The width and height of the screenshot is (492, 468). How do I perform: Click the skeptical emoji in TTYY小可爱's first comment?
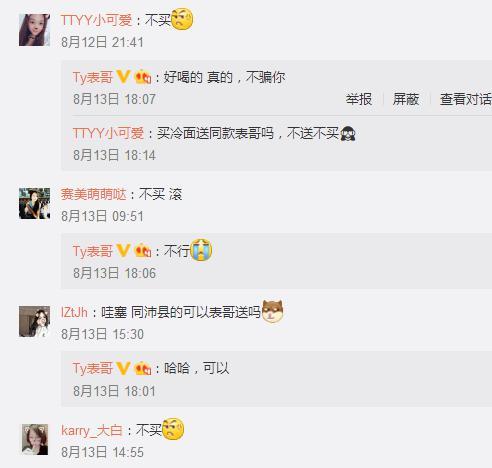tap(182, 19)
